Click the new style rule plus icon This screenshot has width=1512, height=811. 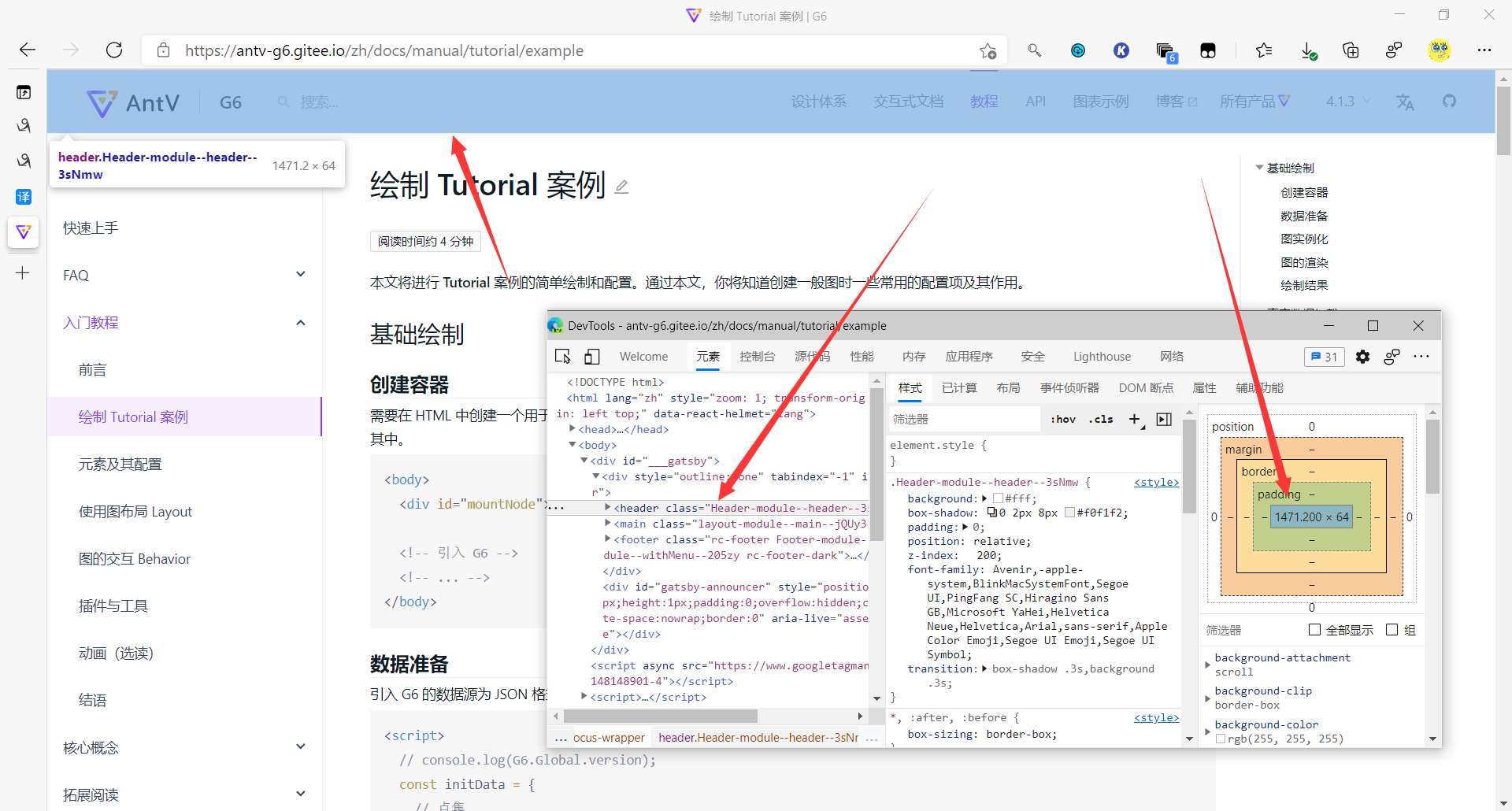1135,420
